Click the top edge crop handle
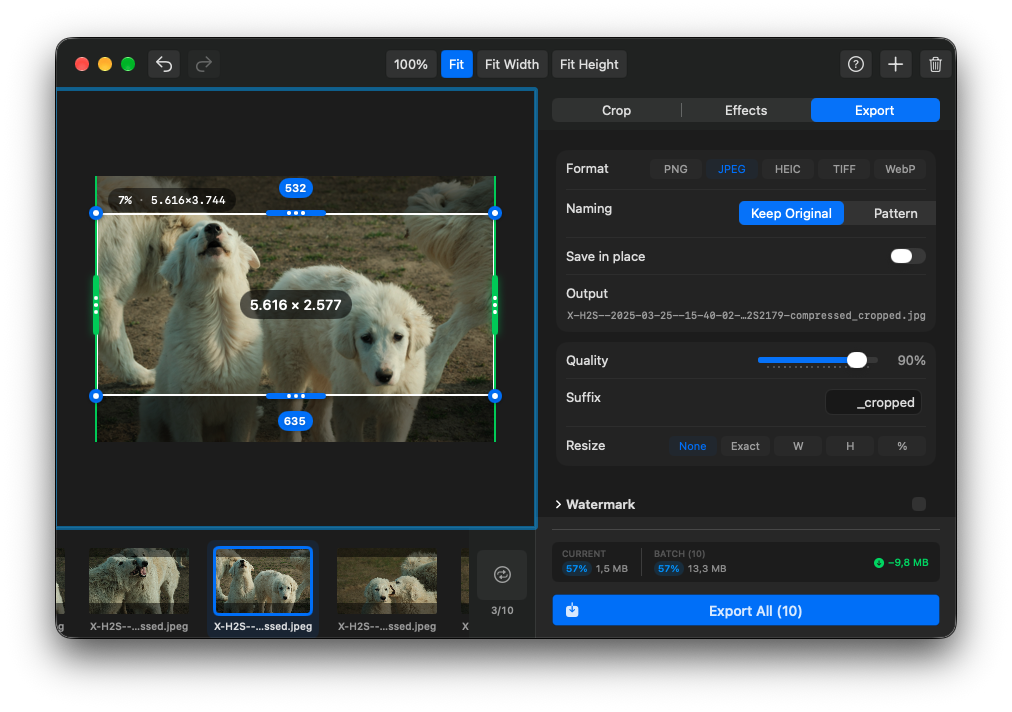 pyautogui.click(x=296, y=213)
